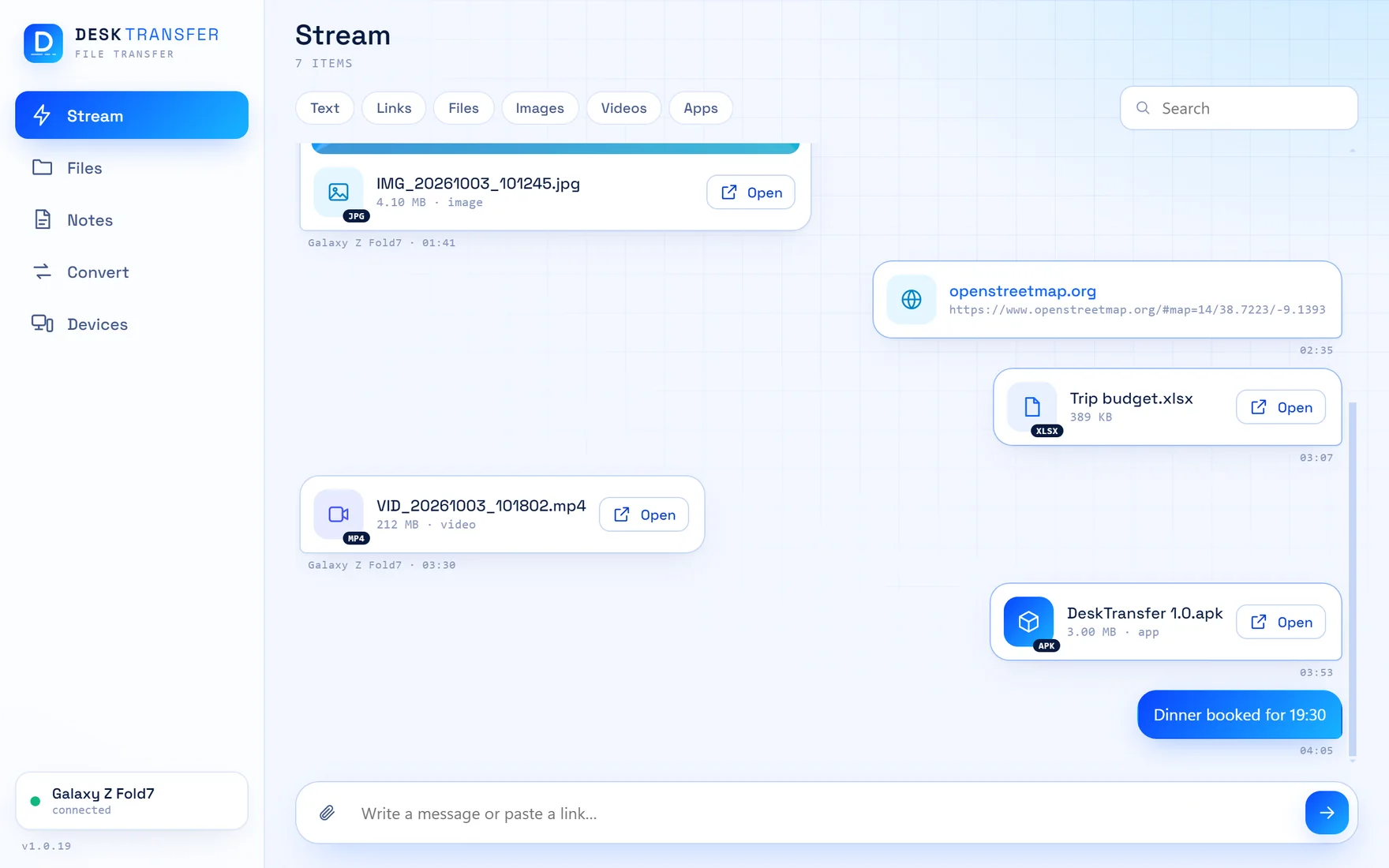Send message with arrow button
The width and height of the screenshot is (1389, 868).
point(1327,813)
